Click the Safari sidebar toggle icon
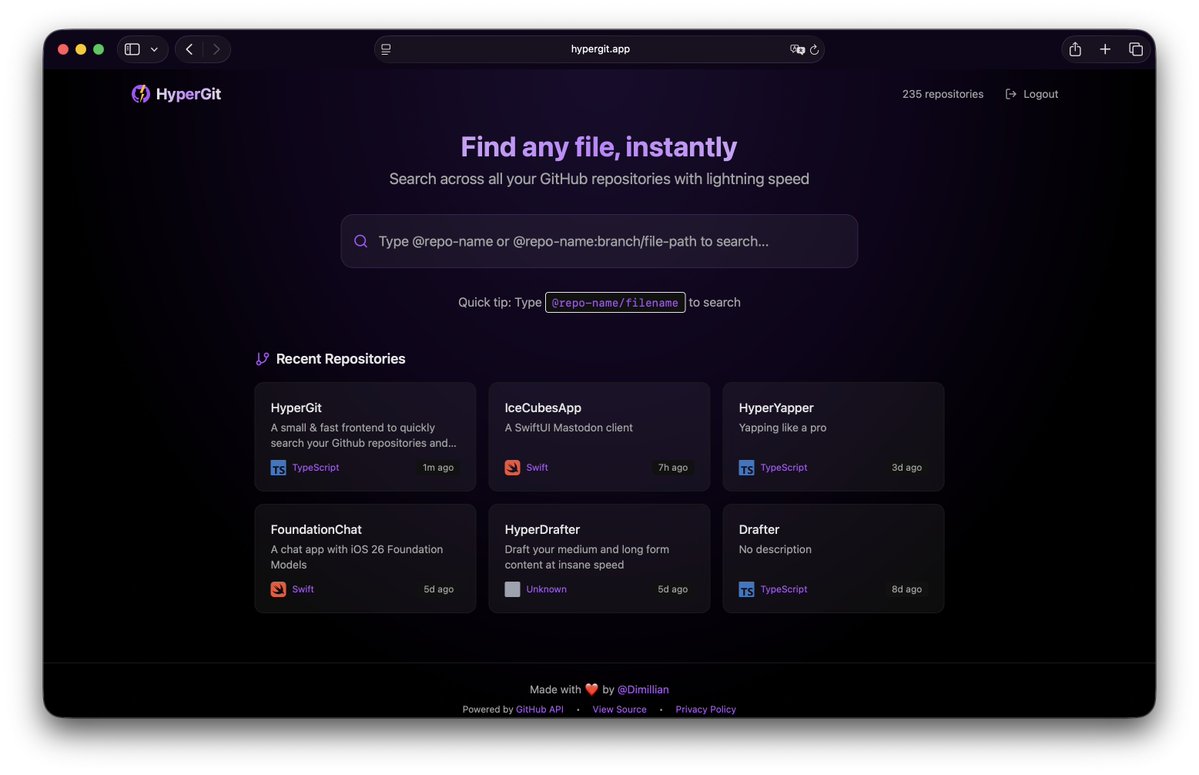The width and height of the screenshot is (1199, 775). pyautogui.click(x=132, y=49)
